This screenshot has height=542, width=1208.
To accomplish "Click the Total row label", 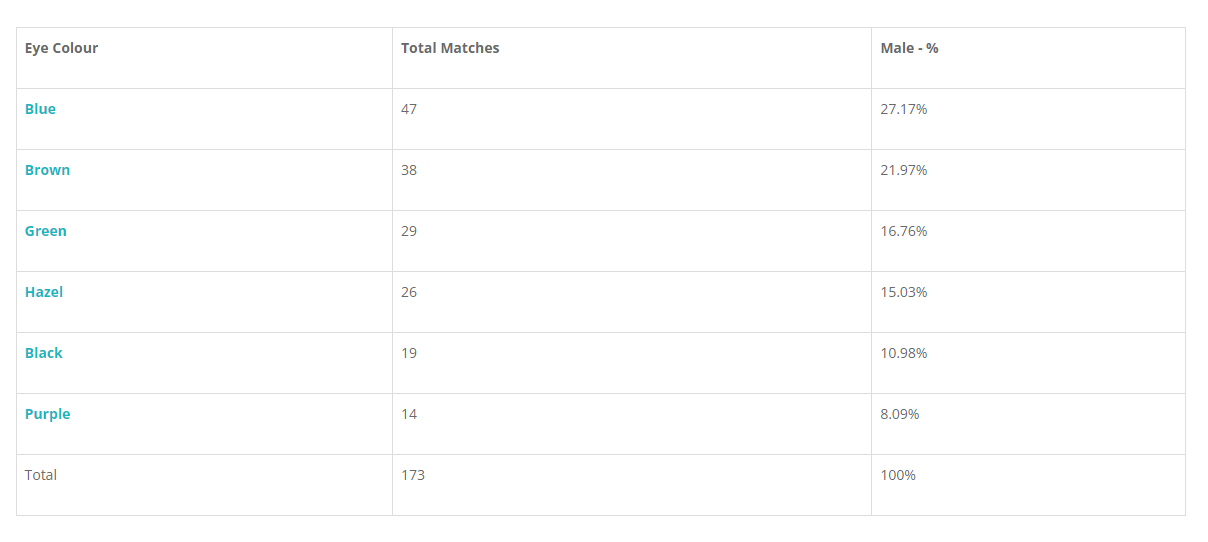I will [x=41, y=475].
